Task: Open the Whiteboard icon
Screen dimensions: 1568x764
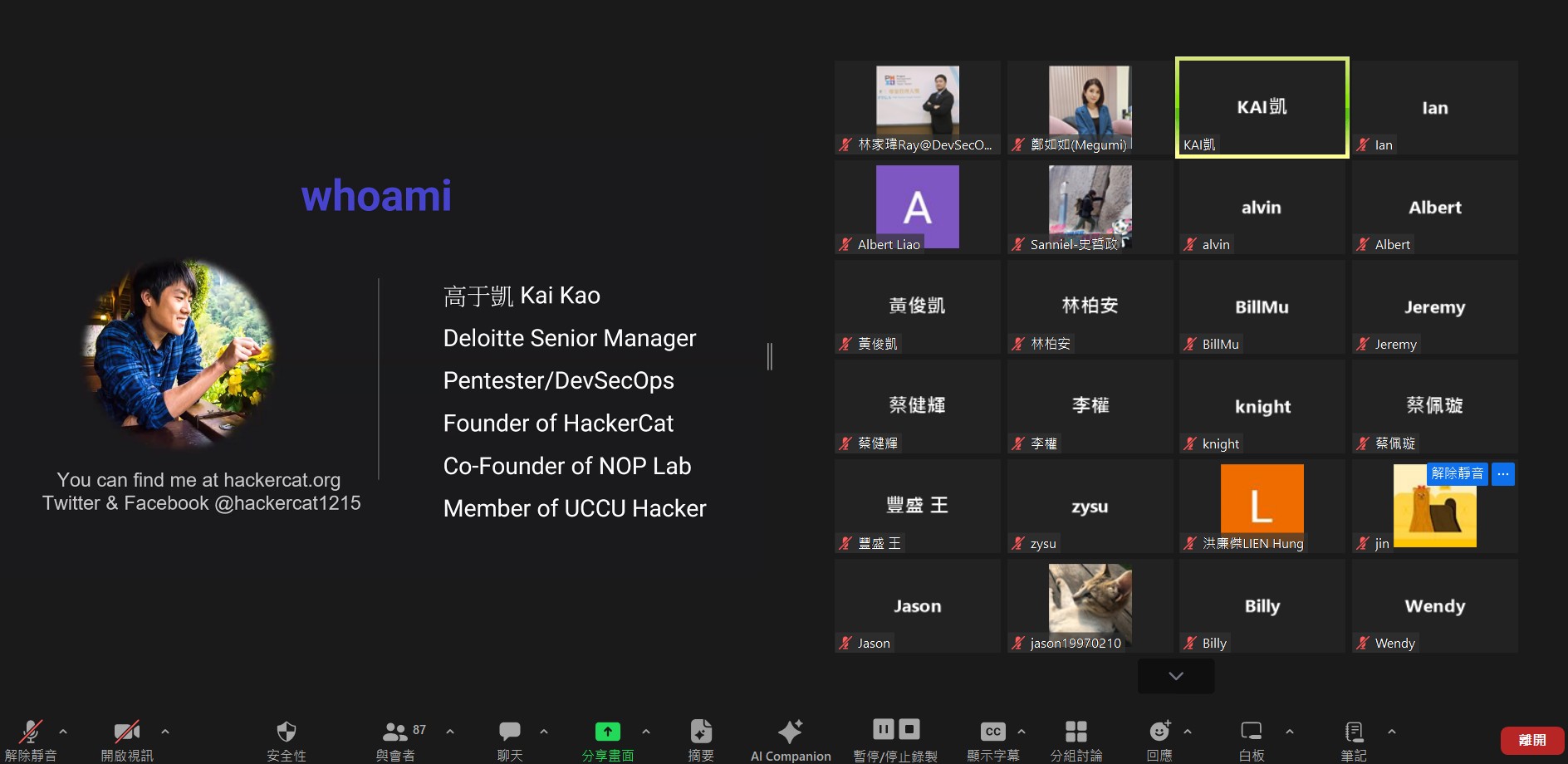Action: [1251, 732]
